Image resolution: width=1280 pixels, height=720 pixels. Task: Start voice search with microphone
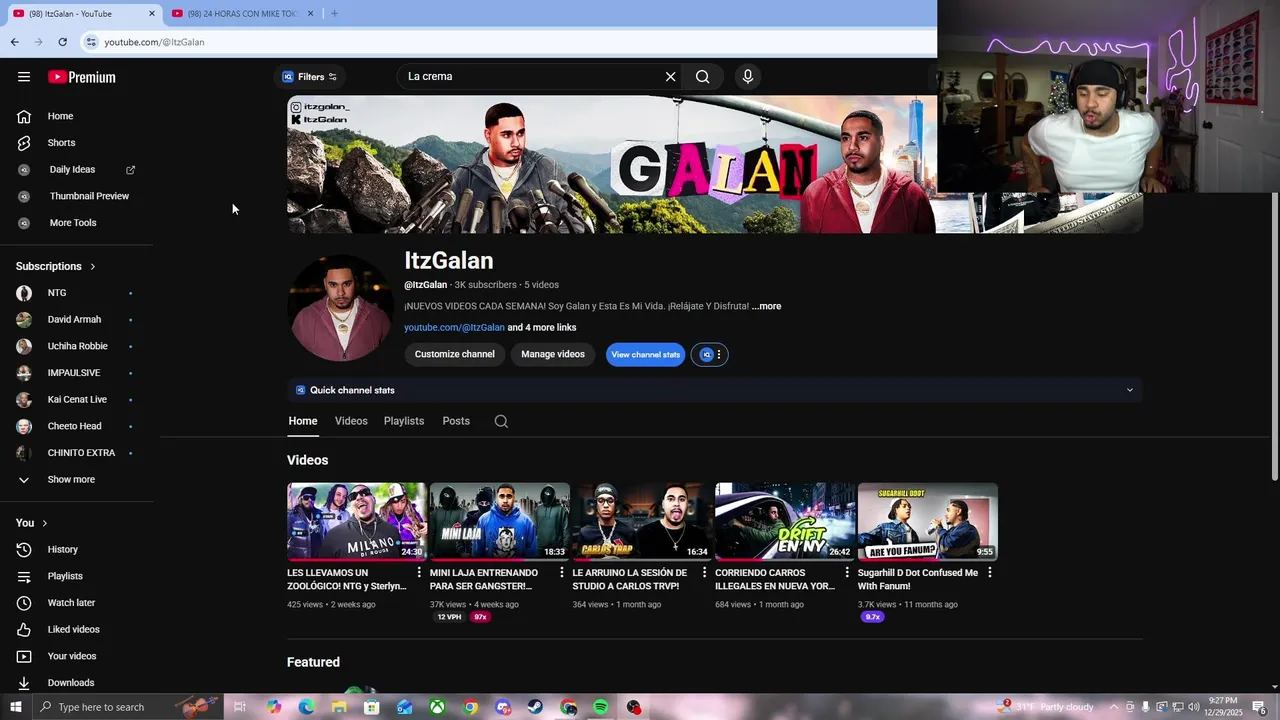coord(747,77)
